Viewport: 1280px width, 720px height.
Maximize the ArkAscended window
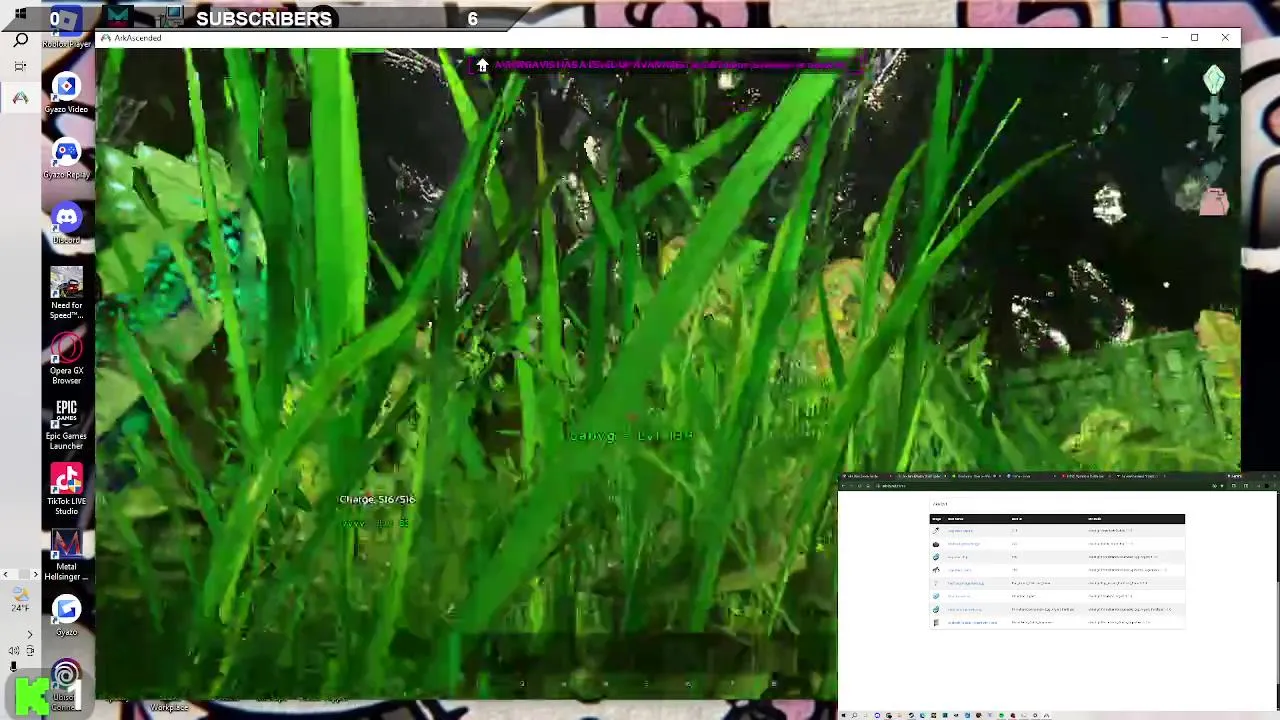pyautogui.click(x=1194, y=38)
